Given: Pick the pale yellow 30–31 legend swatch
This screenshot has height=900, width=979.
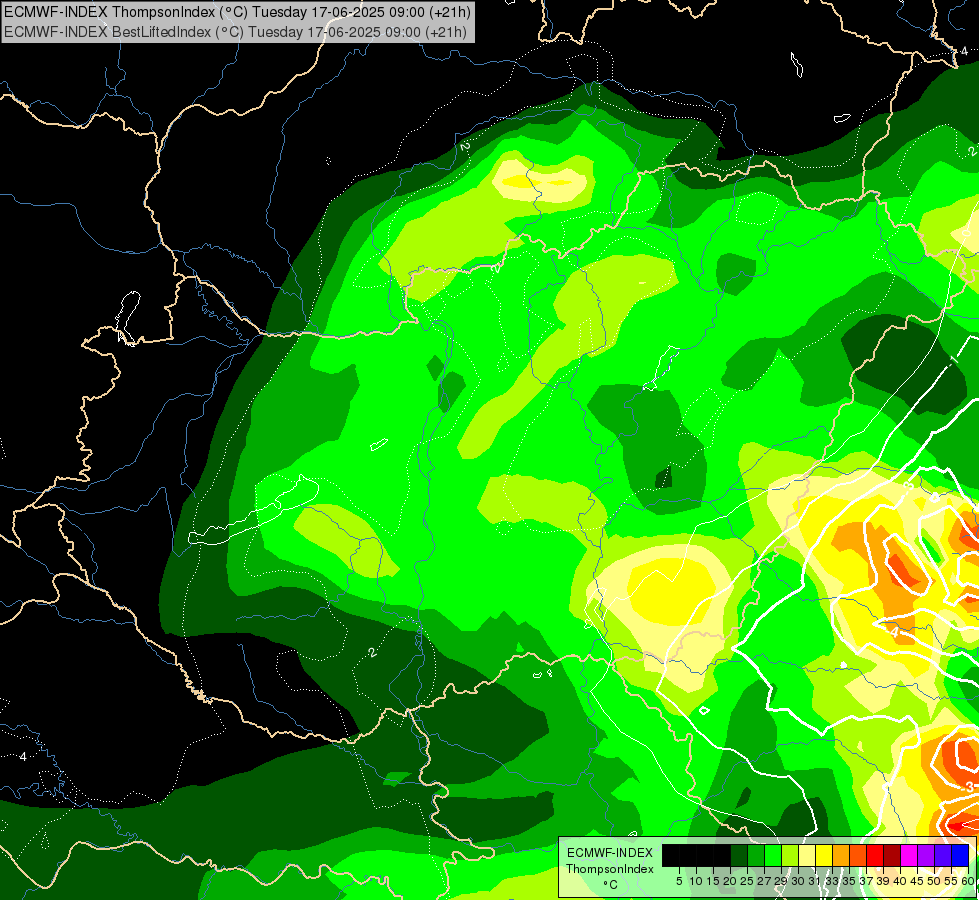Looking at the screenshot, I should [807, 856].
